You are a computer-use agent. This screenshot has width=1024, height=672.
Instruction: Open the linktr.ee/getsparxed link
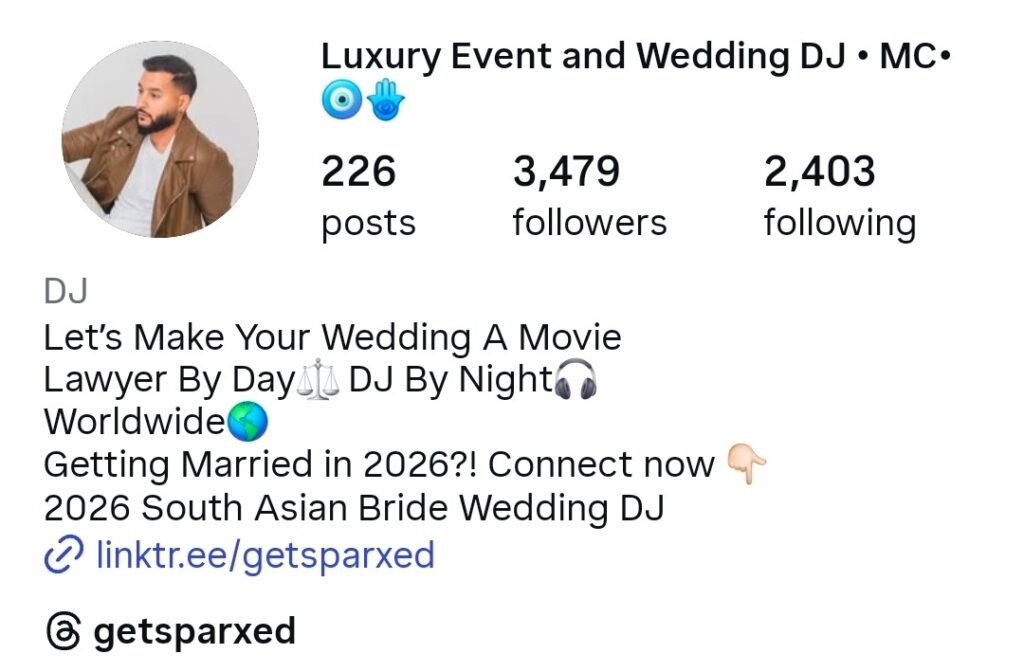coord(265,555)
